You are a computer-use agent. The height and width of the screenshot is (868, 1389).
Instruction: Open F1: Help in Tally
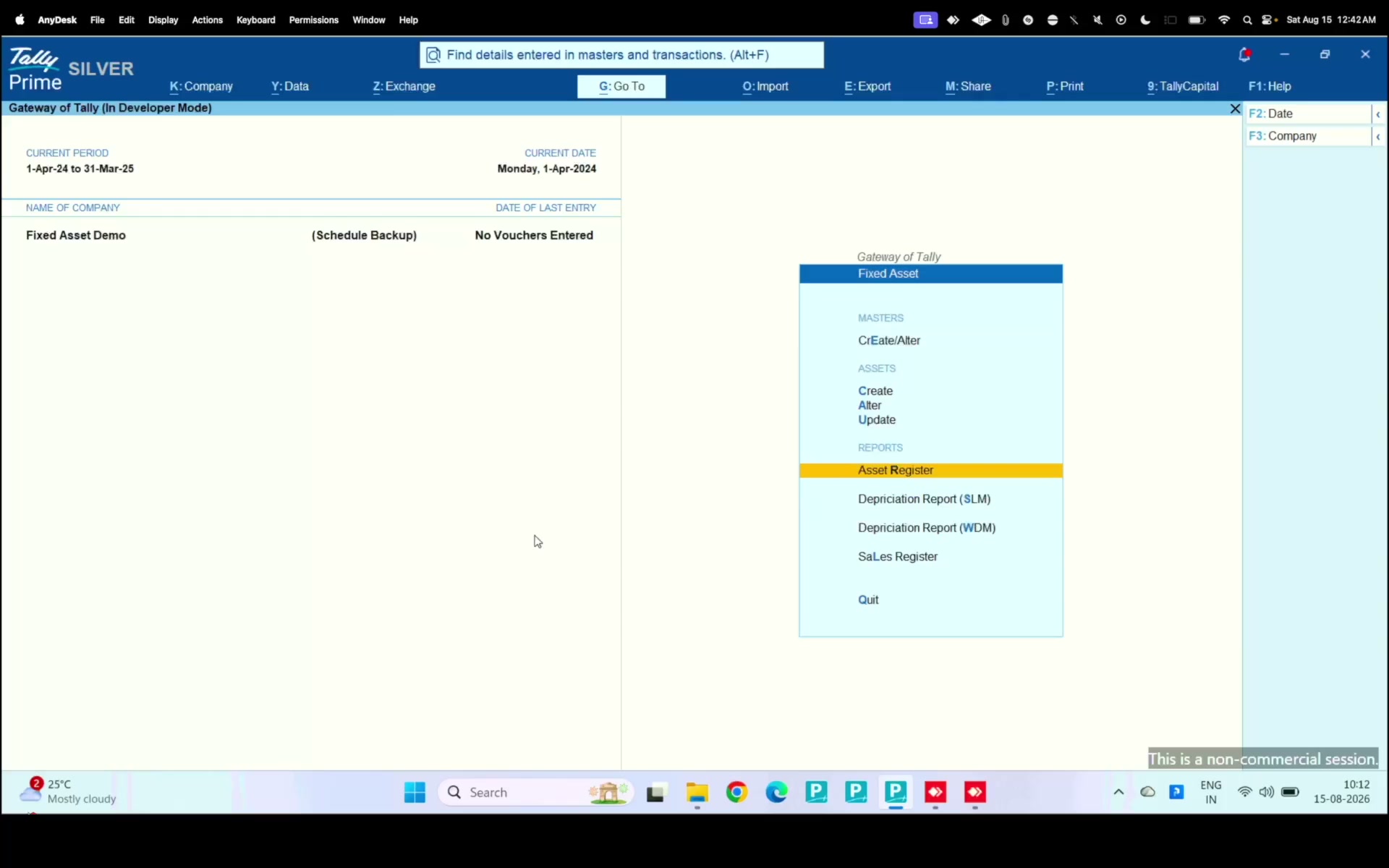pos(1270,86)
